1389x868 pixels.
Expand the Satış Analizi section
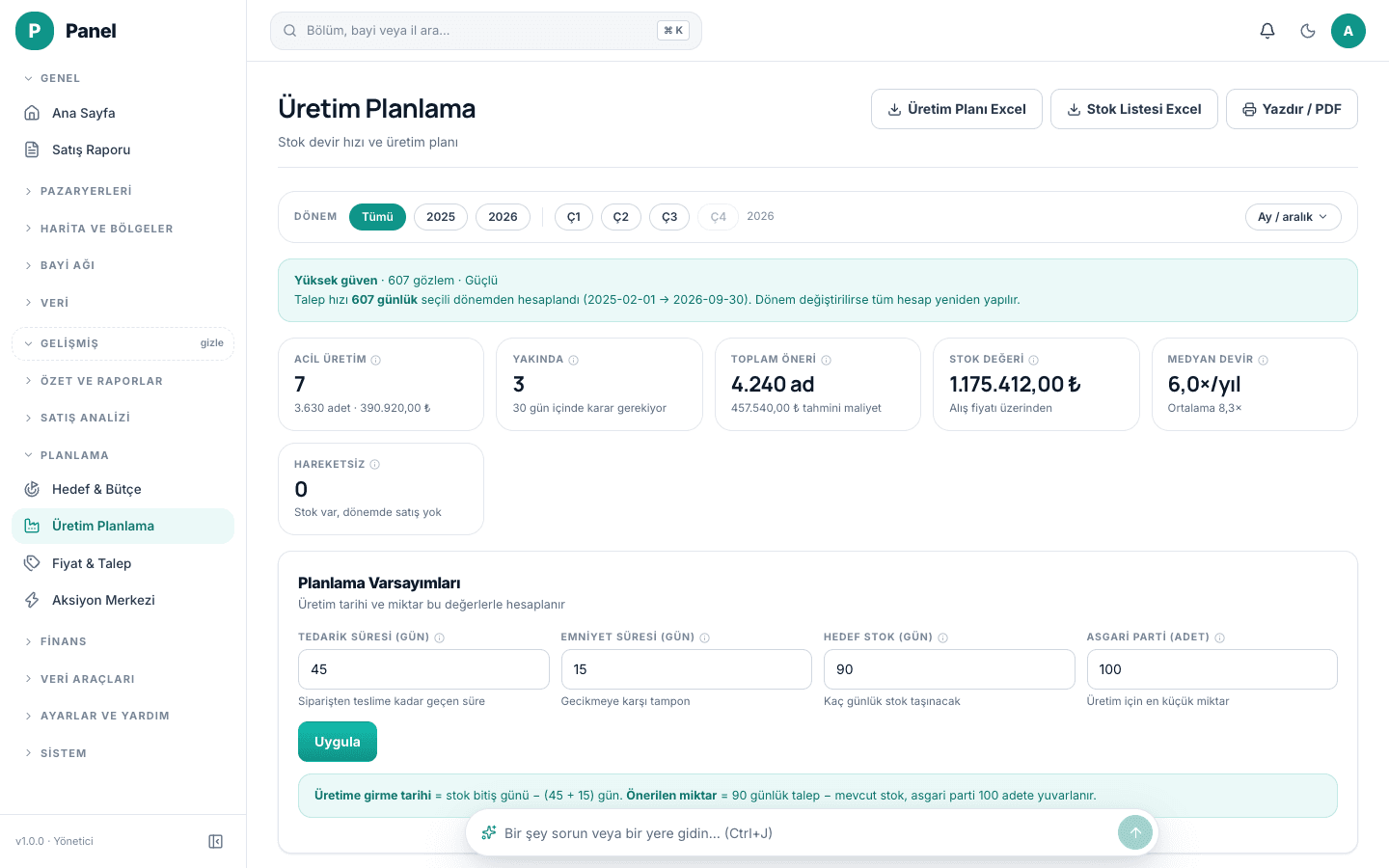(x=123, y=418)
